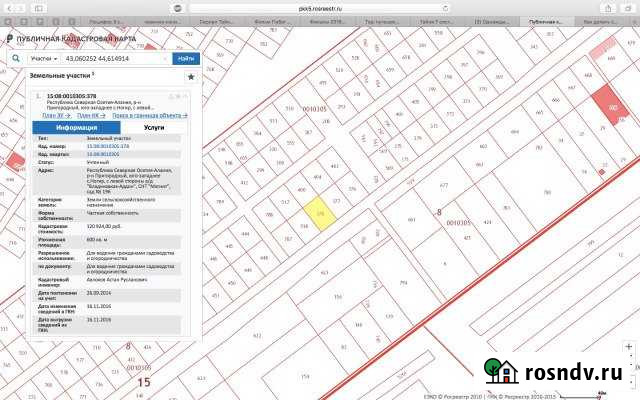640x400 pixels.
Task: Switch to the Услуги tab
Action: [154, 128]
